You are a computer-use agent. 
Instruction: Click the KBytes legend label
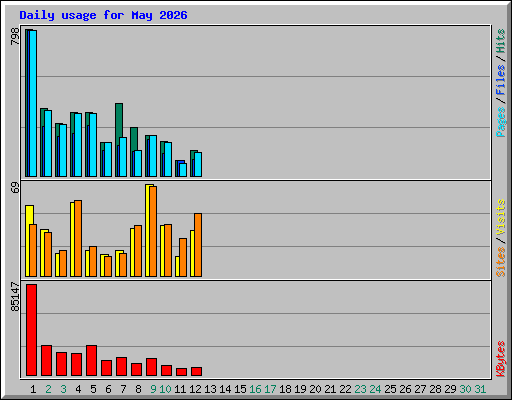tap(500, 359)
